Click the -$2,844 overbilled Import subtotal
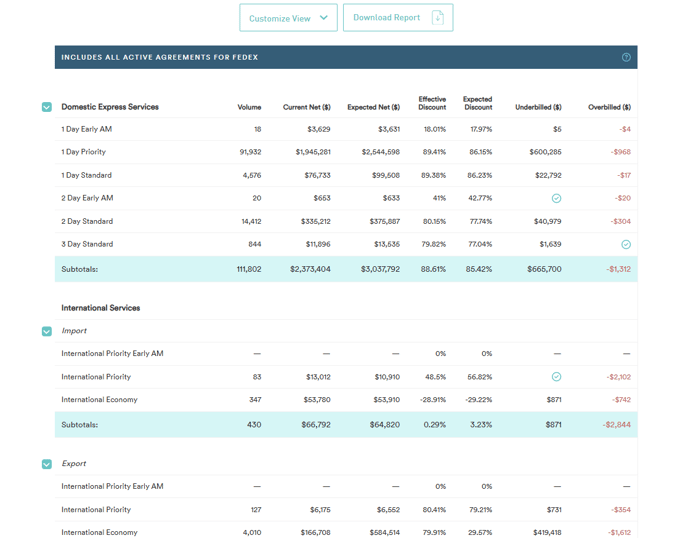The height and width of the screenshot is (538, 688). point(617,425)
